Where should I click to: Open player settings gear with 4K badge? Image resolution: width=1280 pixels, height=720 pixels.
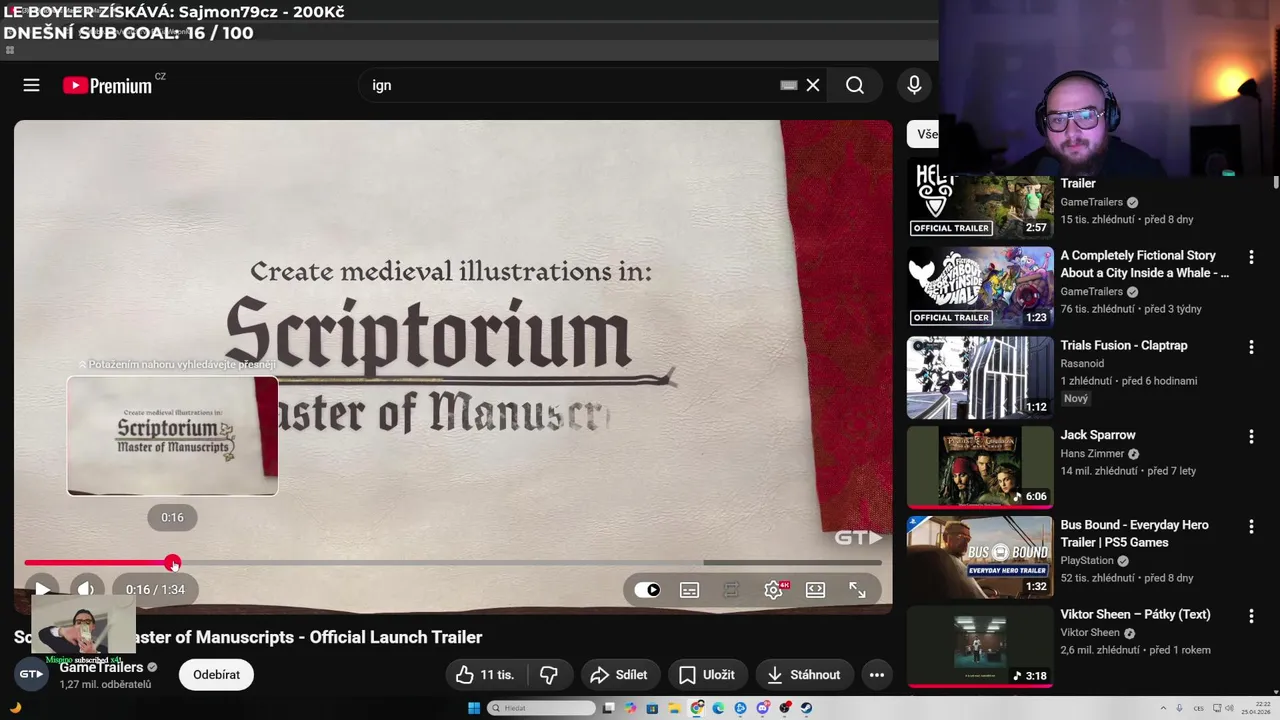pos(774,590)
